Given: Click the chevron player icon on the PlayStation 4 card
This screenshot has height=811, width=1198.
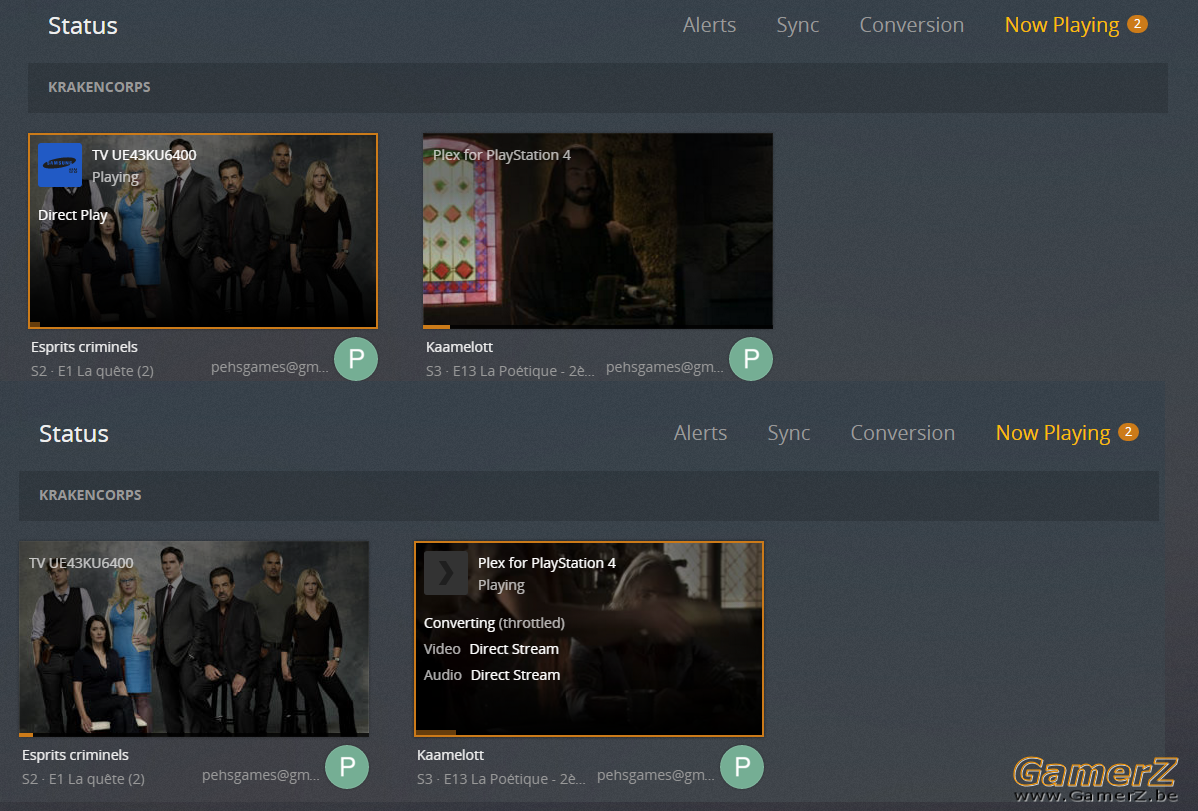Looking at the screenshot, I should tap(446, 573).
